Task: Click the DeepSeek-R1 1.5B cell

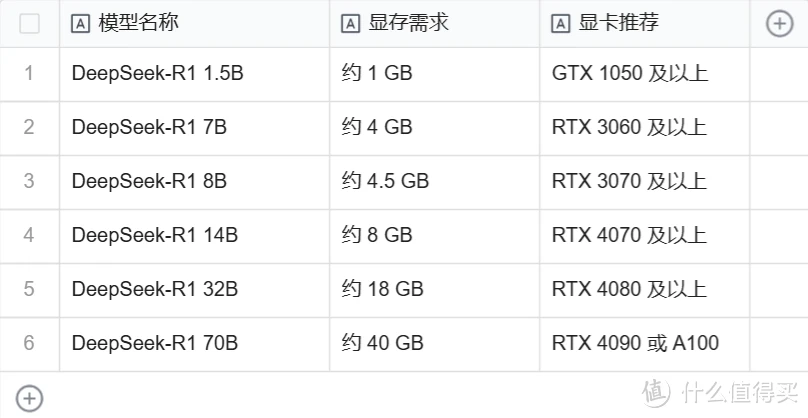Action: [x=194, y=74]
